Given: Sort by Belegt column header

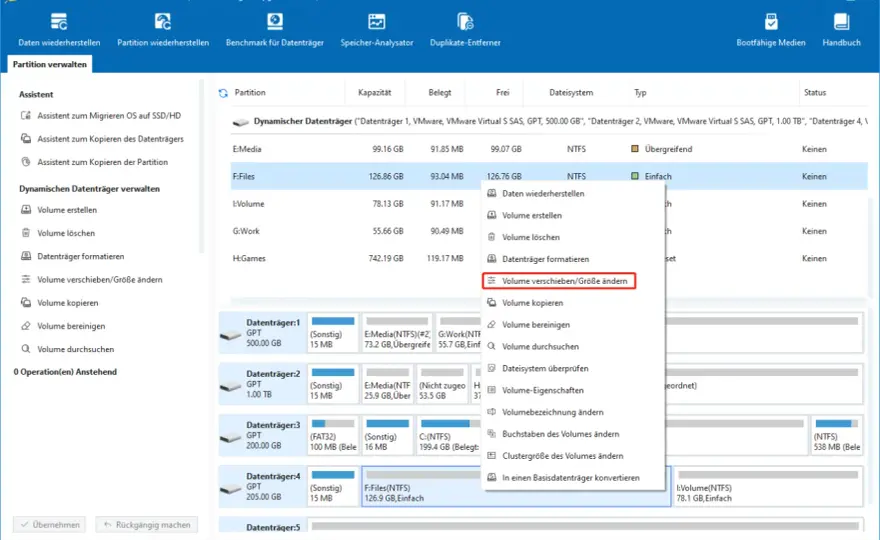Looking at the screenshot, I should [439, 93].
